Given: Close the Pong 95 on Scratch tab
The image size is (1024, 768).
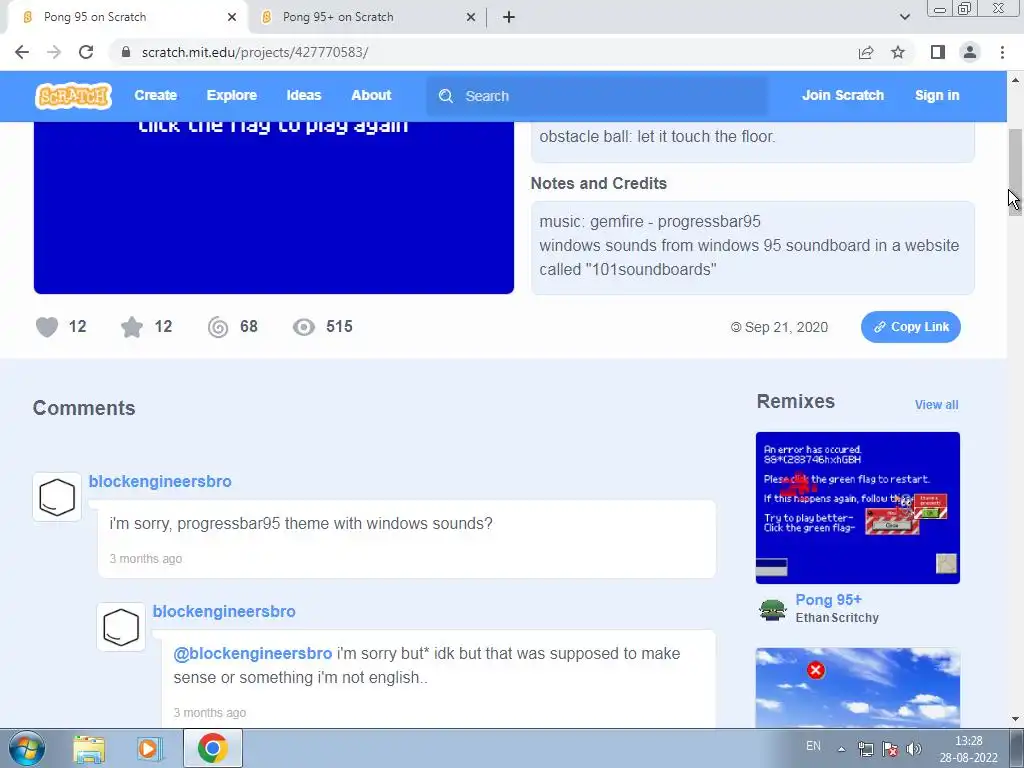Looking at the screenshot, I should point(232,17).
